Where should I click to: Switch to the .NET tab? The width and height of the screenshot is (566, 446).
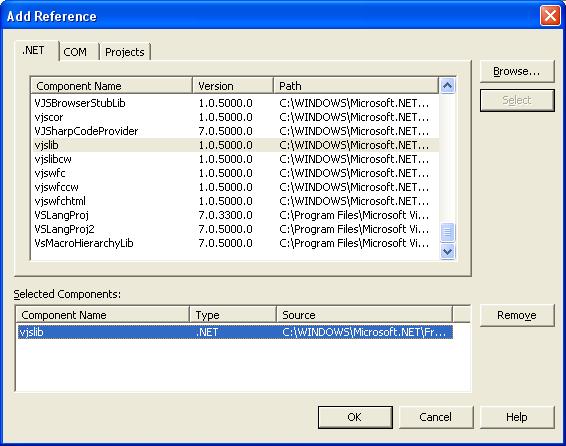coord(37,51)
